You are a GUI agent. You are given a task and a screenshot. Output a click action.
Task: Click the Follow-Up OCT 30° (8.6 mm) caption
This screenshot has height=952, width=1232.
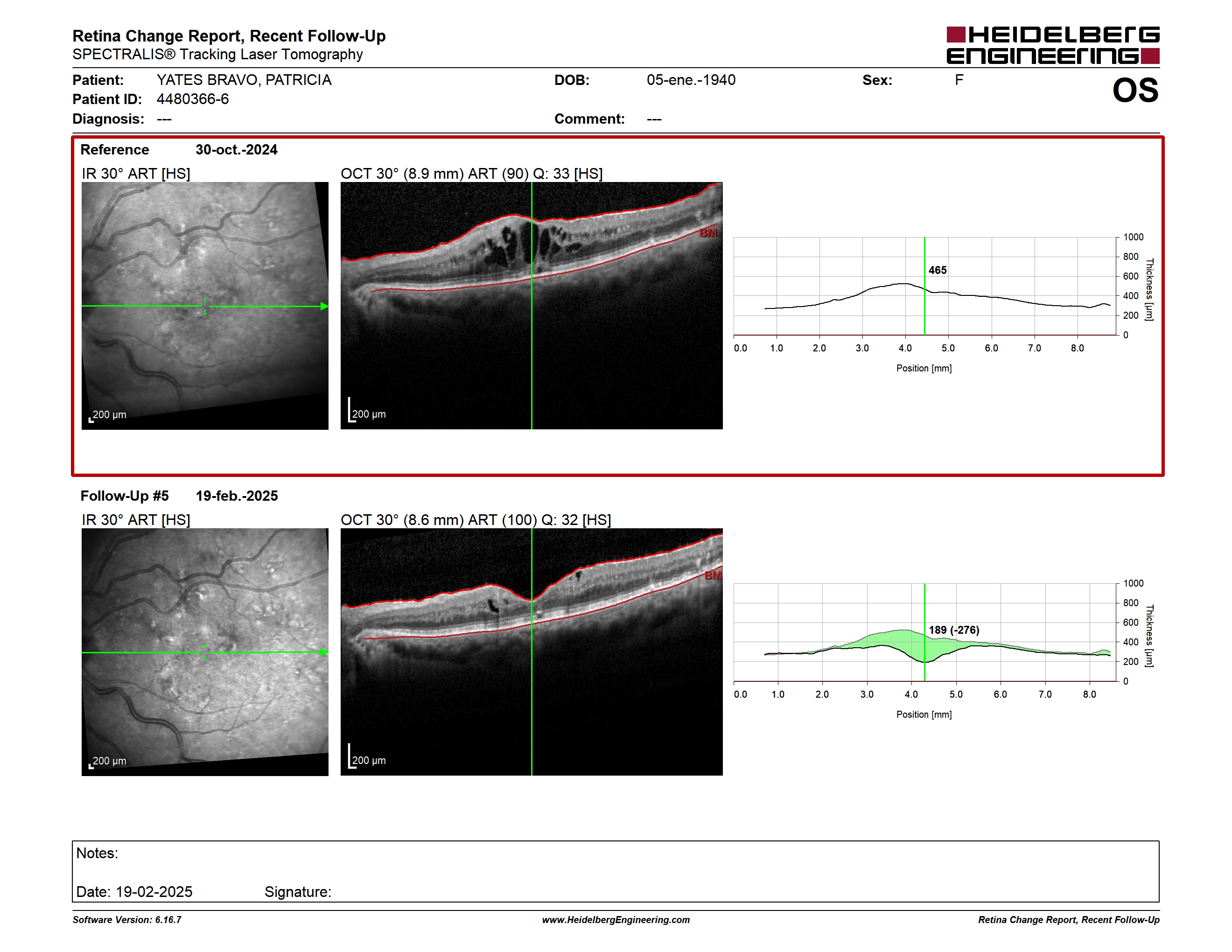[x=476, y=520]
